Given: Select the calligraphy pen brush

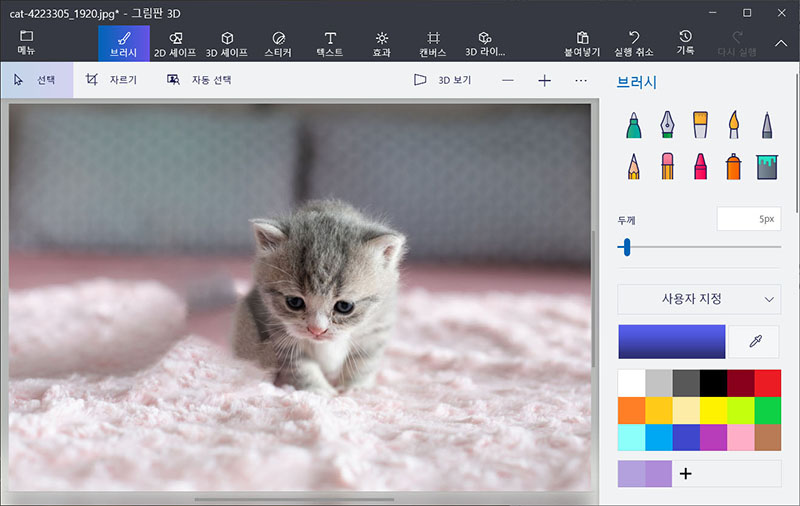Looking at the screenshot, I should [x=667, y=125].
